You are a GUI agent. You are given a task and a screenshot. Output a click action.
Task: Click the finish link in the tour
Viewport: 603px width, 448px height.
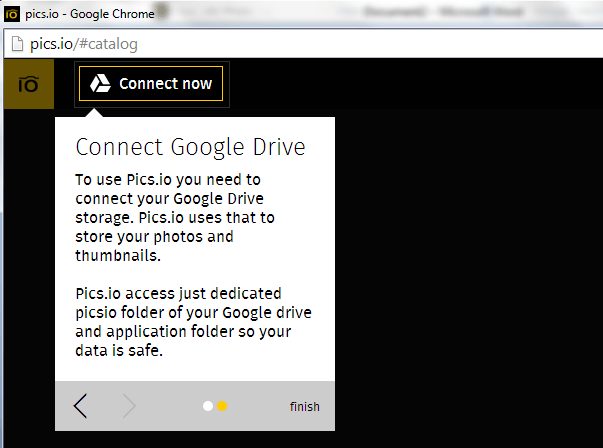pyautogui.click(x=305, y=406)
